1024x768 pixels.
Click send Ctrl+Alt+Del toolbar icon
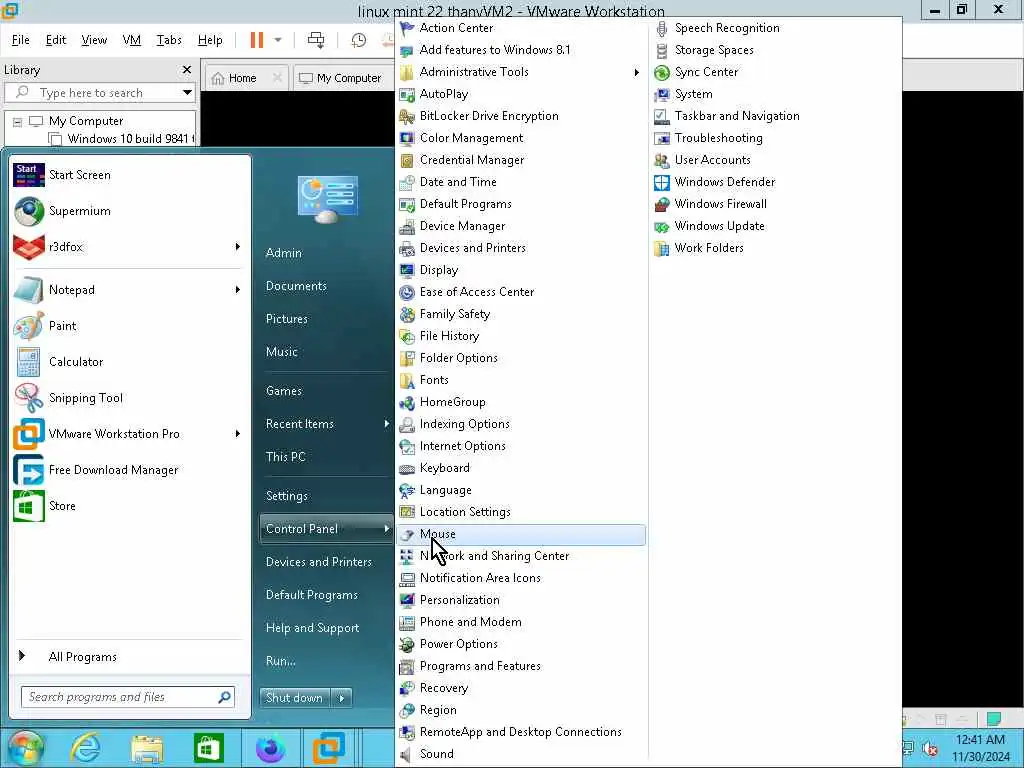(316, 40)
